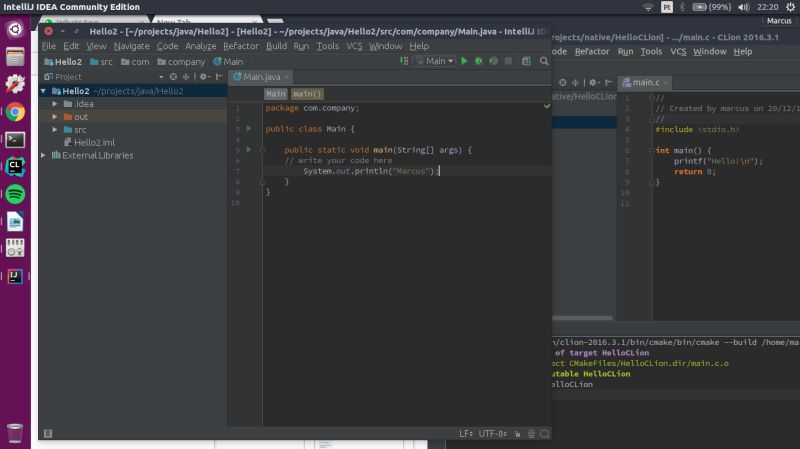This screenshot has width=800, height=449.
Task: Fold the main method using its gutter fold marker
Action: coord(262,150)
